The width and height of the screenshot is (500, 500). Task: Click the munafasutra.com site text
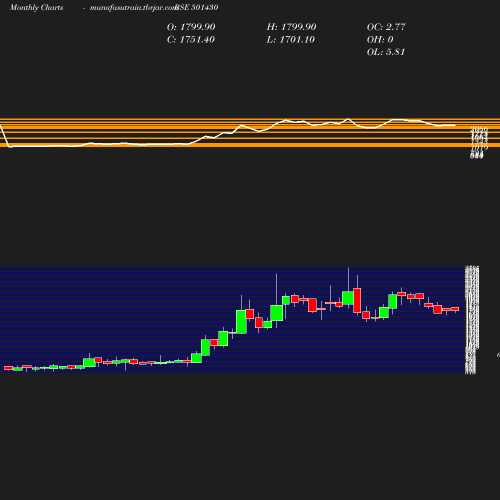point(133,7)
